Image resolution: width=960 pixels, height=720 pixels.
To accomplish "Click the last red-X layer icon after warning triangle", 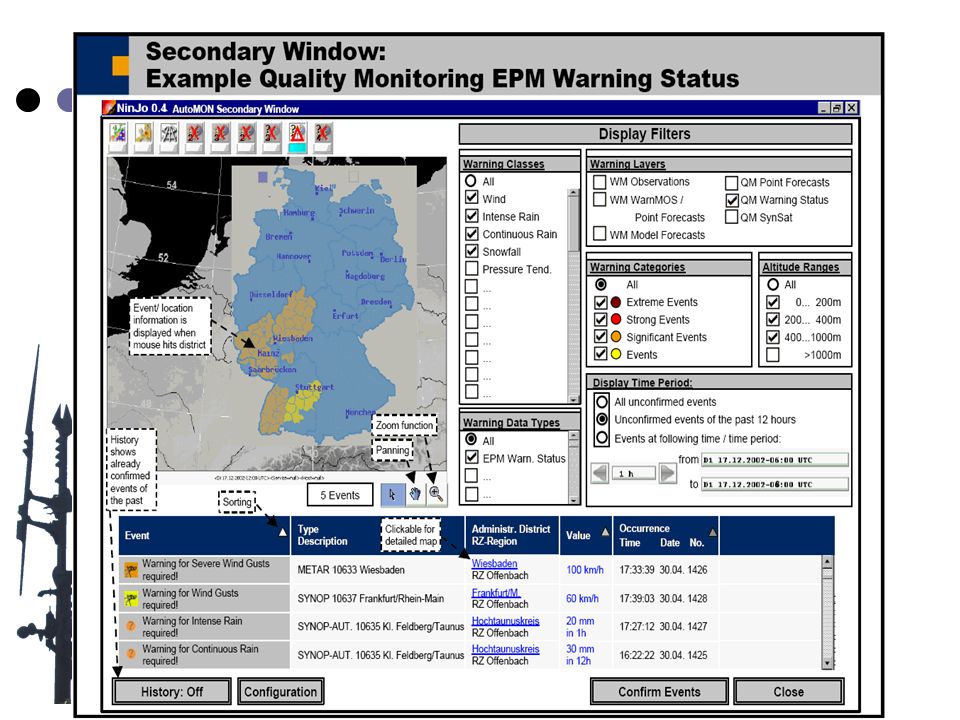I will pos(323,138).
